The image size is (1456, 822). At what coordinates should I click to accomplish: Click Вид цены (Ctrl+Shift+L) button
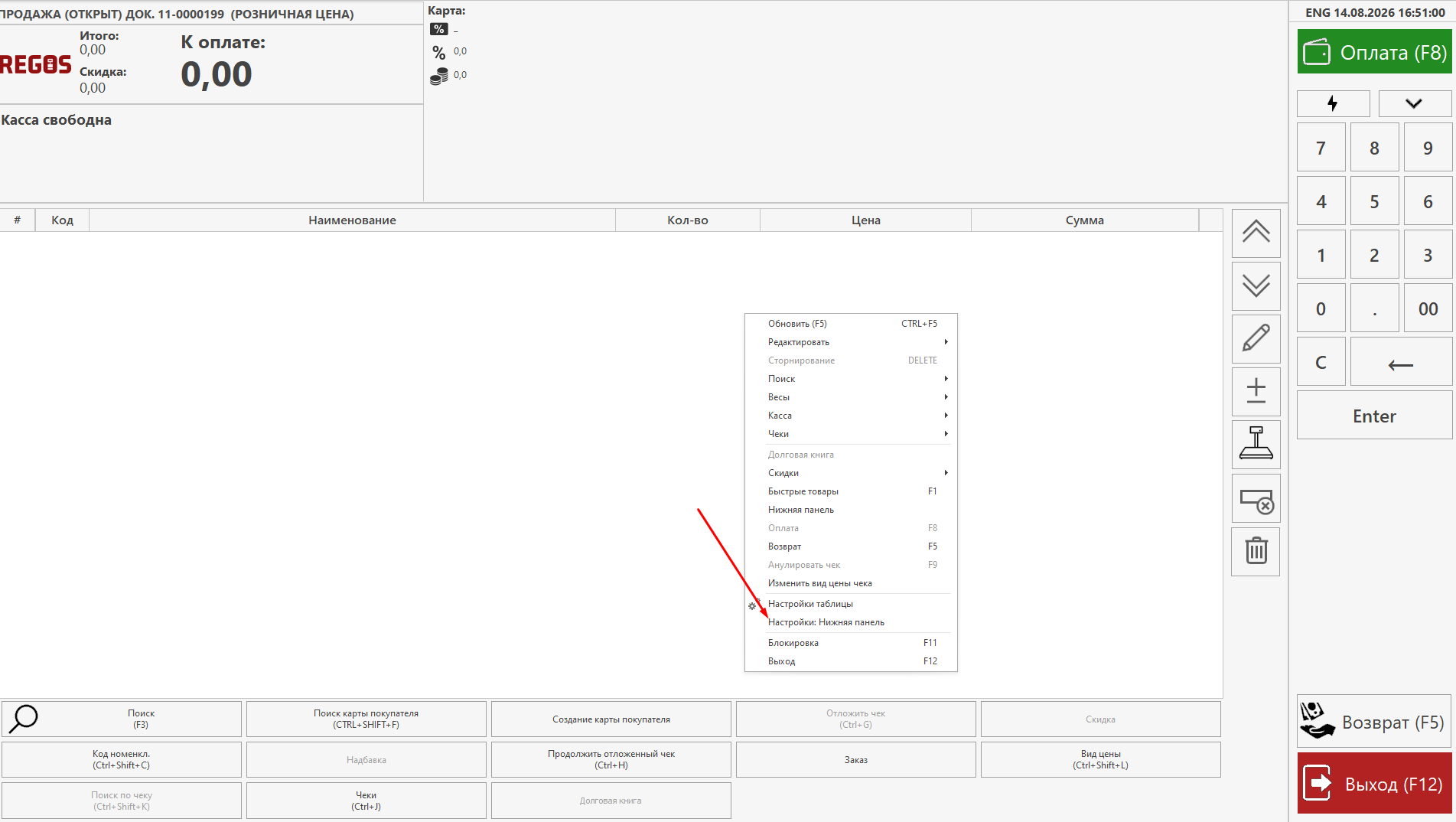(x=1100, y=759)
